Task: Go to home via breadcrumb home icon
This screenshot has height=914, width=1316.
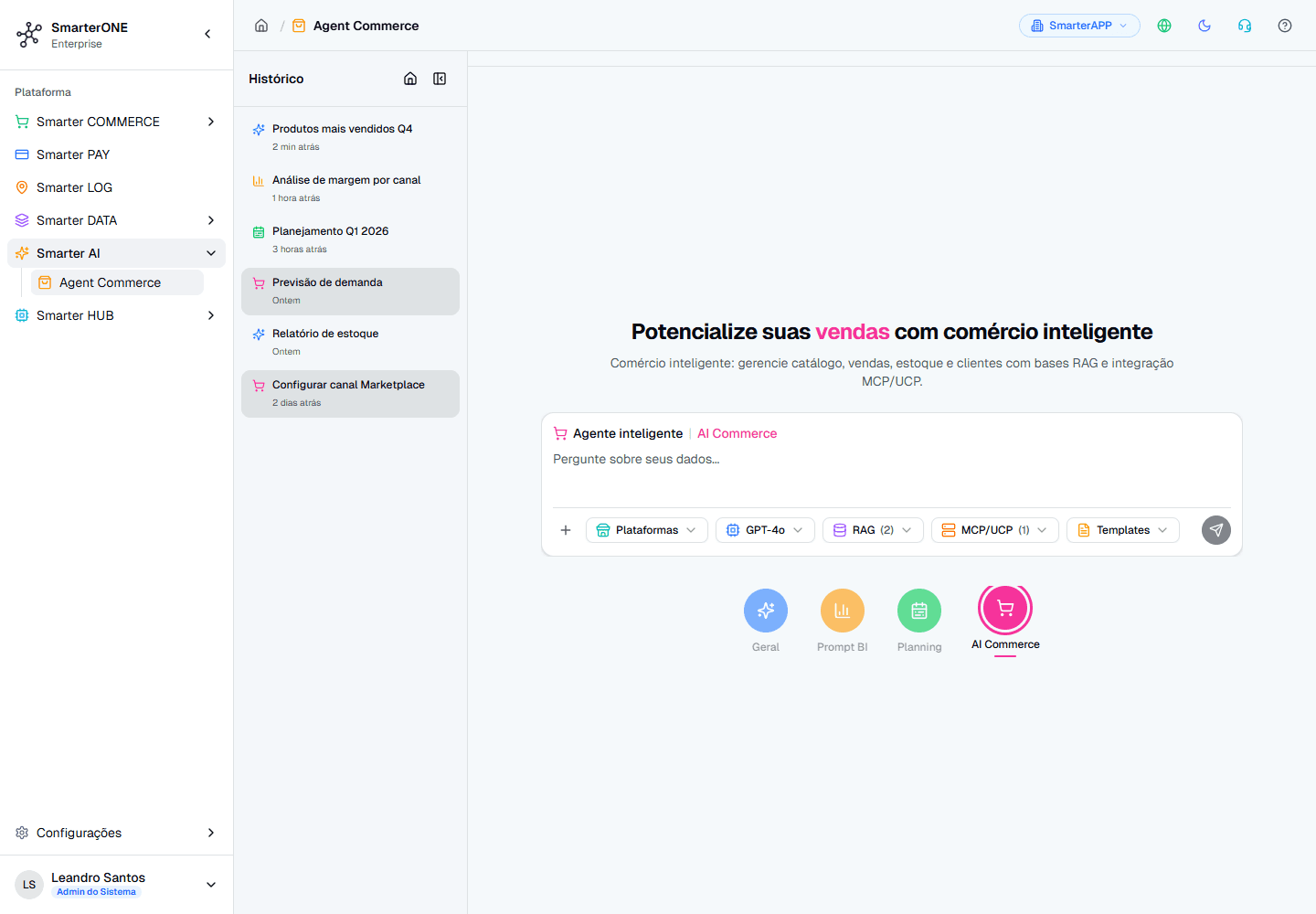Action: click(261, 26)
